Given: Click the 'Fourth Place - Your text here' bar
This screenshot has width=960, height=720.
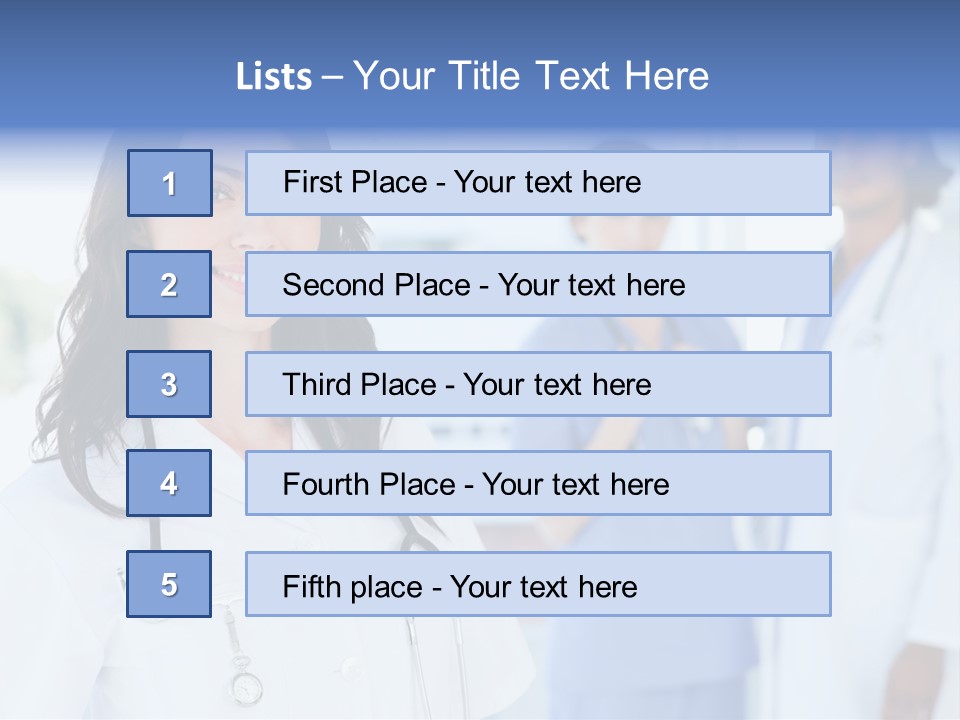Looking at the screenshot, I should (x=538, y=483).
